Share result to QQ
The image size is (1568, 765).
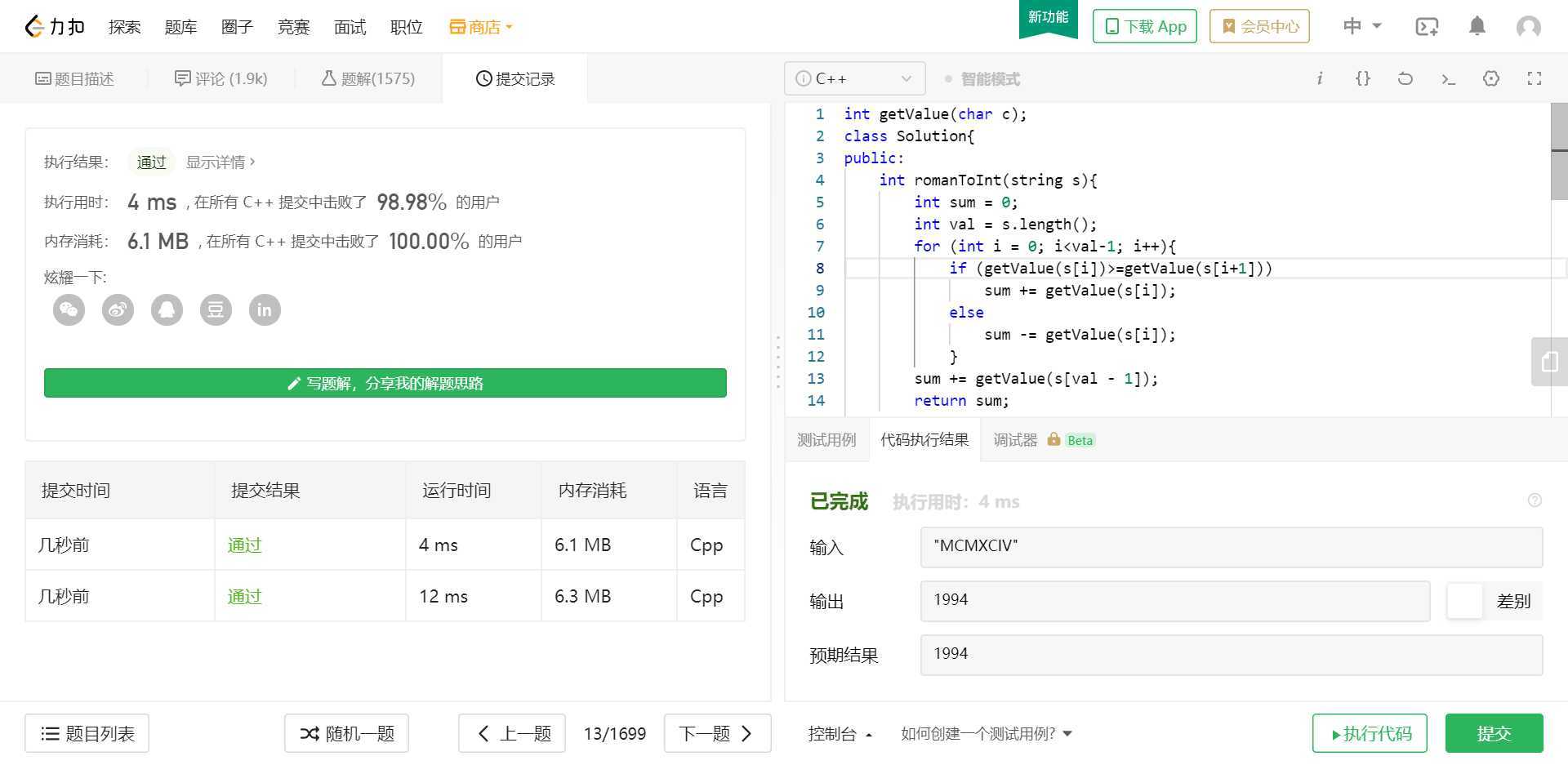tap(167, 309)
